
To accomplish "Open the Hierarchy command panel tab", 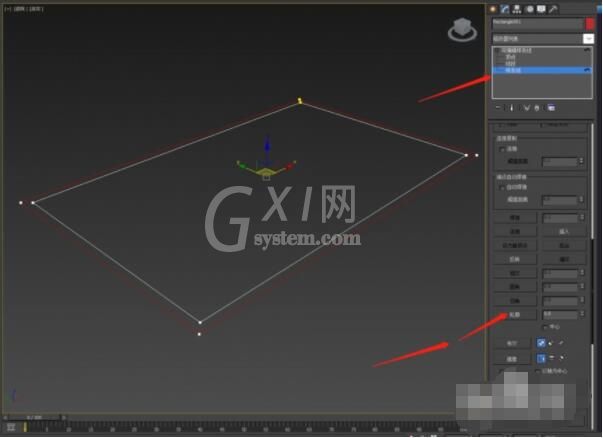I will click(x=517, y=9).
